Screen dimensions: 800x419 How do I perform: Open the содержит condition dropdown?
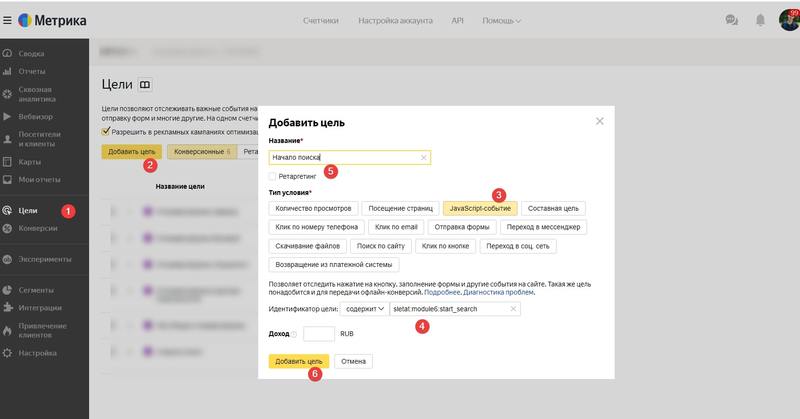[x=364, y=309]
